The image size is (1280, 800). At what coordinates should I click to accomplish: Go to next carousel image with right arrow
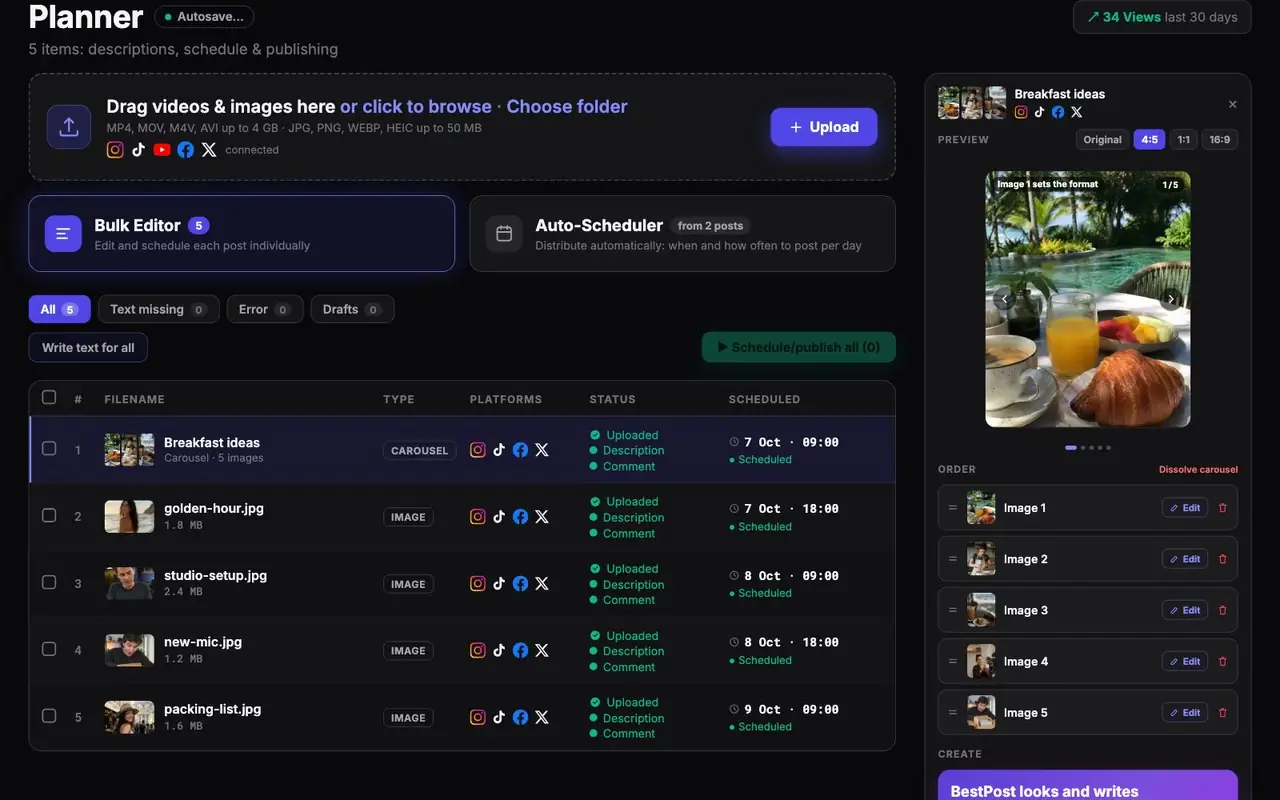[1171, 299]
